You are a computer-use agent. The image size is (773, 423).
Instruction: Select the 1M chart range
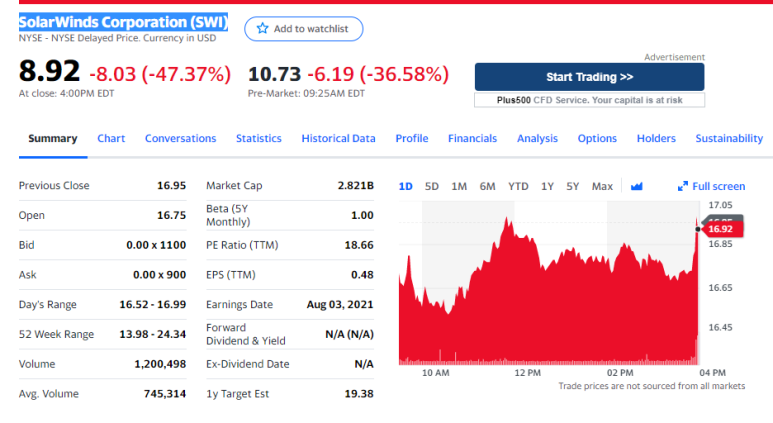(x=459, y=186)
